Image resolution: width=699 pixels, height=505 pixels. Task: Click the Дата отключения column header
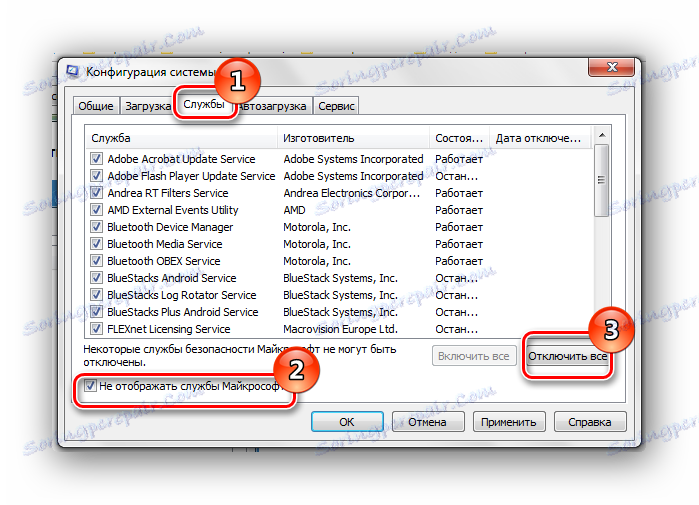click(x=540, y=138)
